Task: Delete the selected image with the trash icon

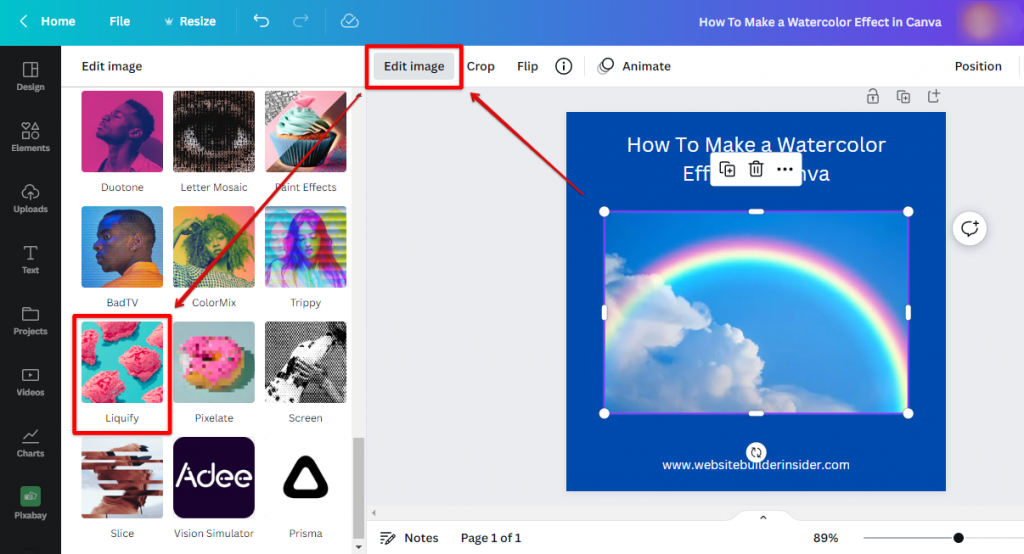Action: (x=756, y=169)
